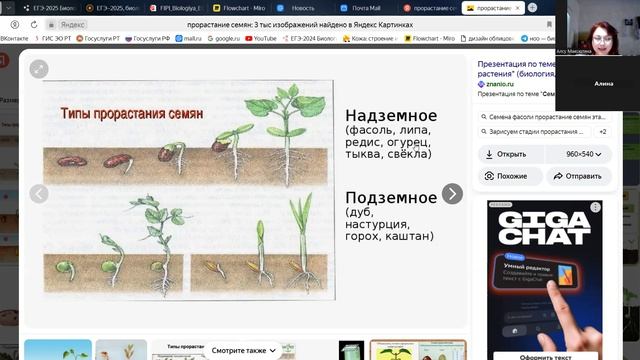Screen dimensions: 640x360
Task: Open the mail.ru bookmark
Action: (189, 38)
